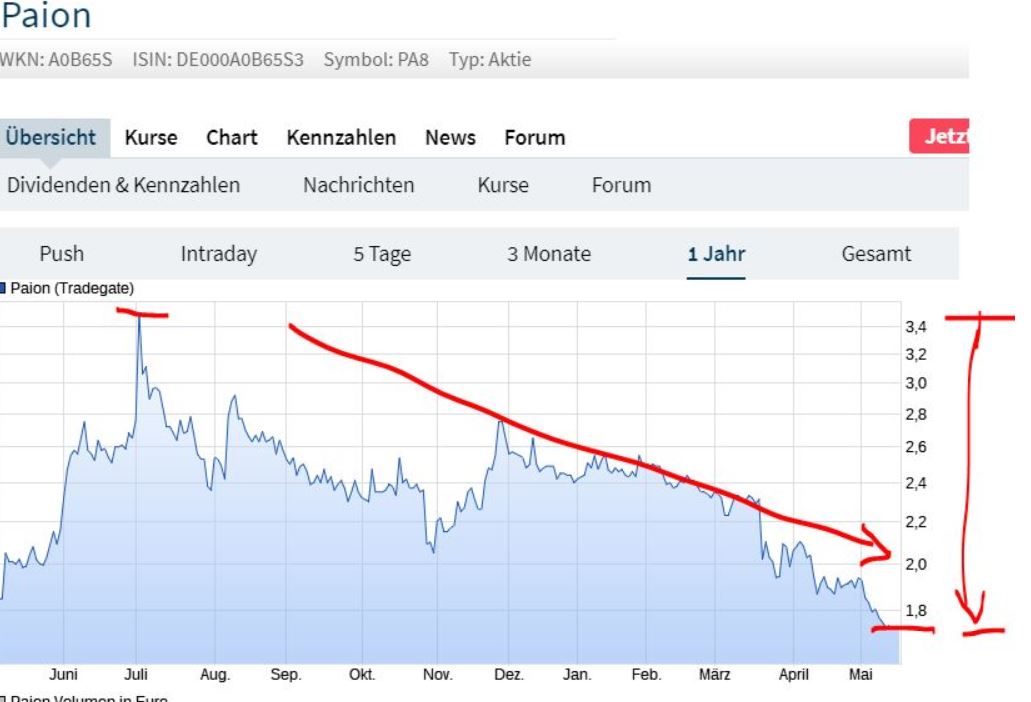The width and height of the screenshot is (1031, 702).
Task: Open the Übersicht tab
Action: click(51, 138)
